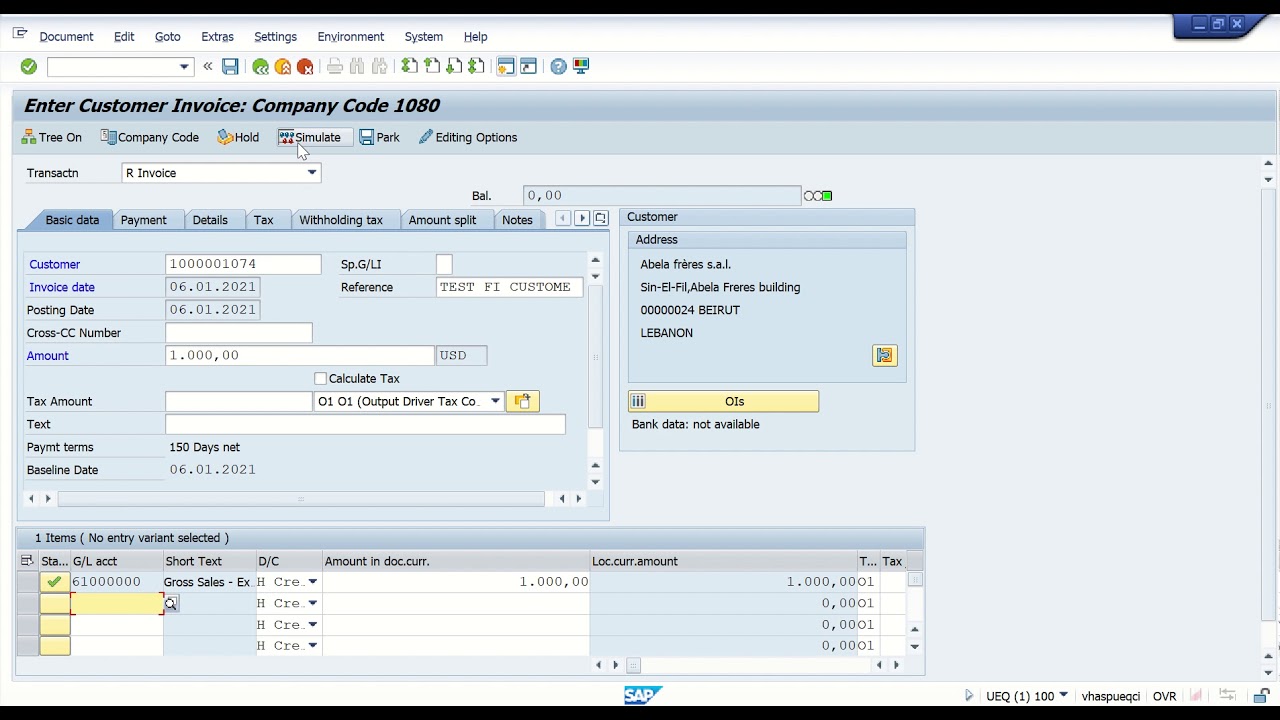Click the Create New Session icon

tap(506, 66)
